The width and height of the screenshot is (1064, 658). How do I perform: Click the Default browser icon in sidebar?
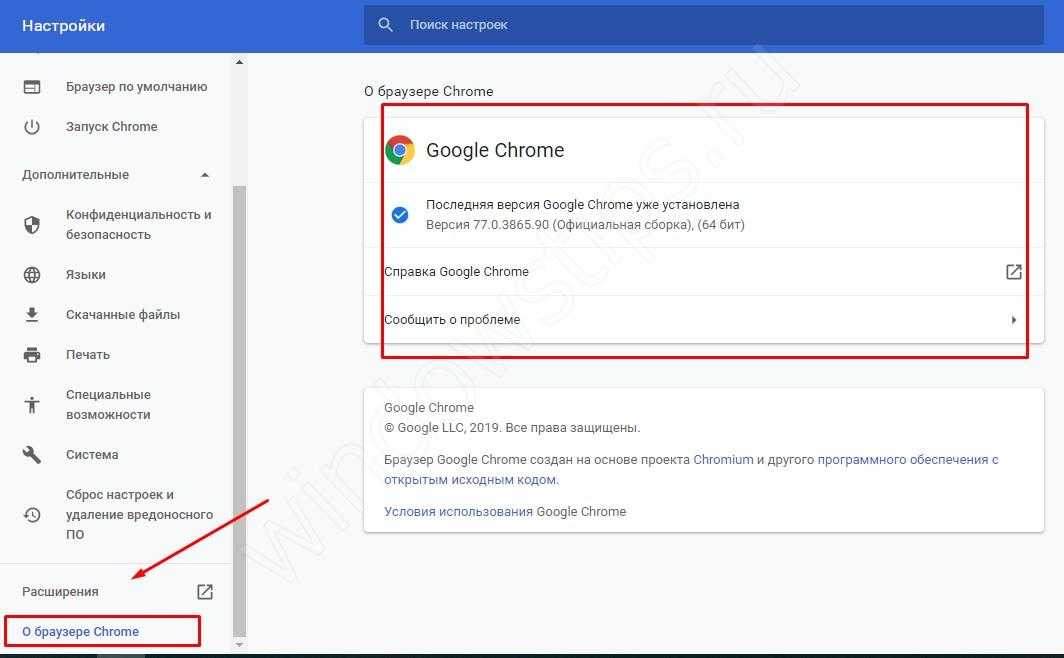(32, 87)
